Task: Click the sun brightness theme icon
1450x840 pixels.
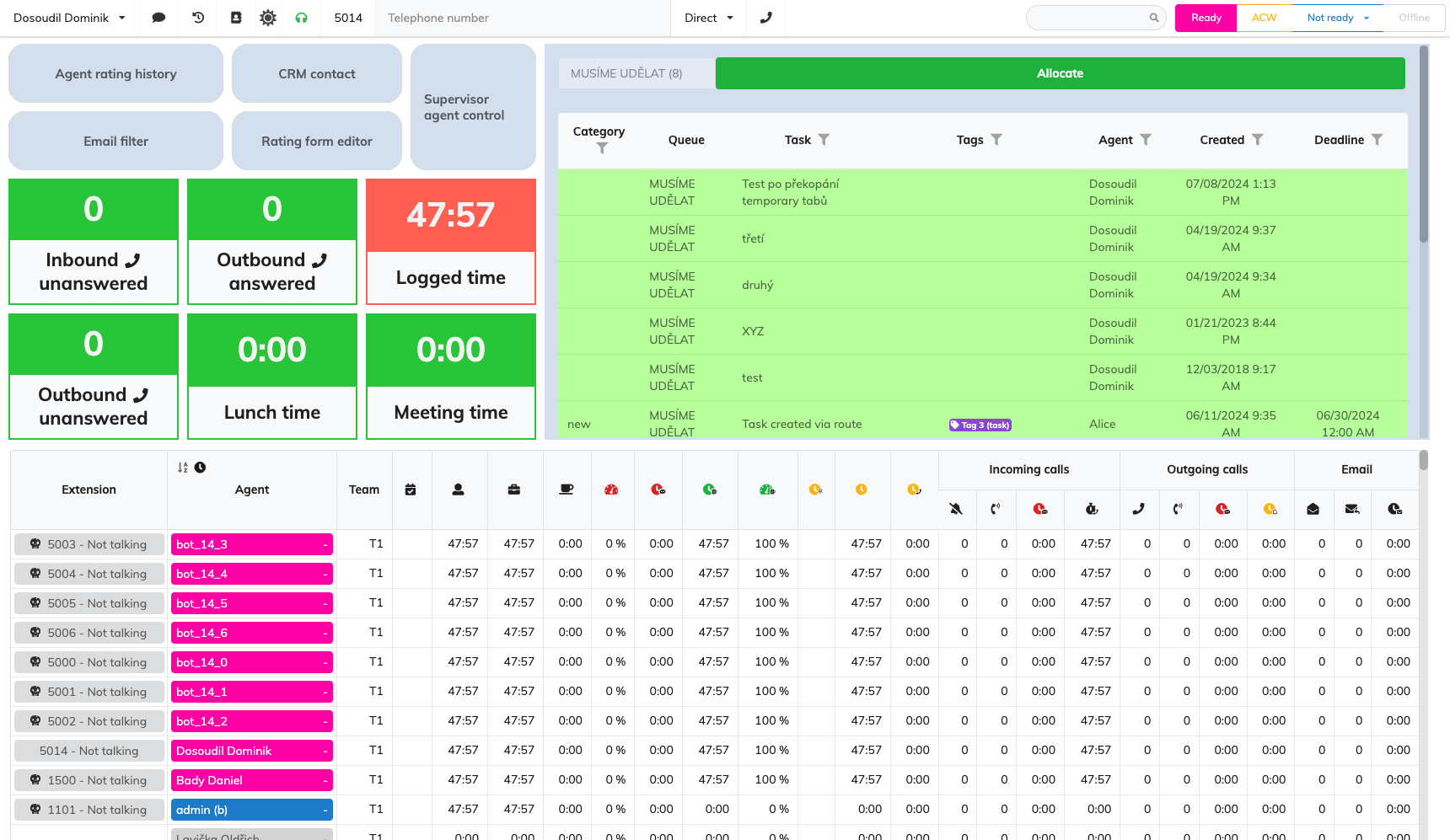Action: pos(268,18)
